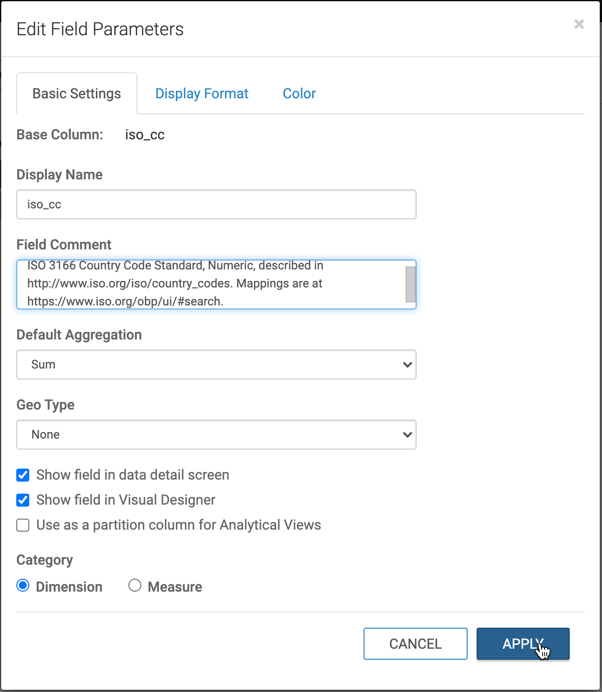Click the arrow on the Sum select box
602x692 pixels.
tap(407, 365)
